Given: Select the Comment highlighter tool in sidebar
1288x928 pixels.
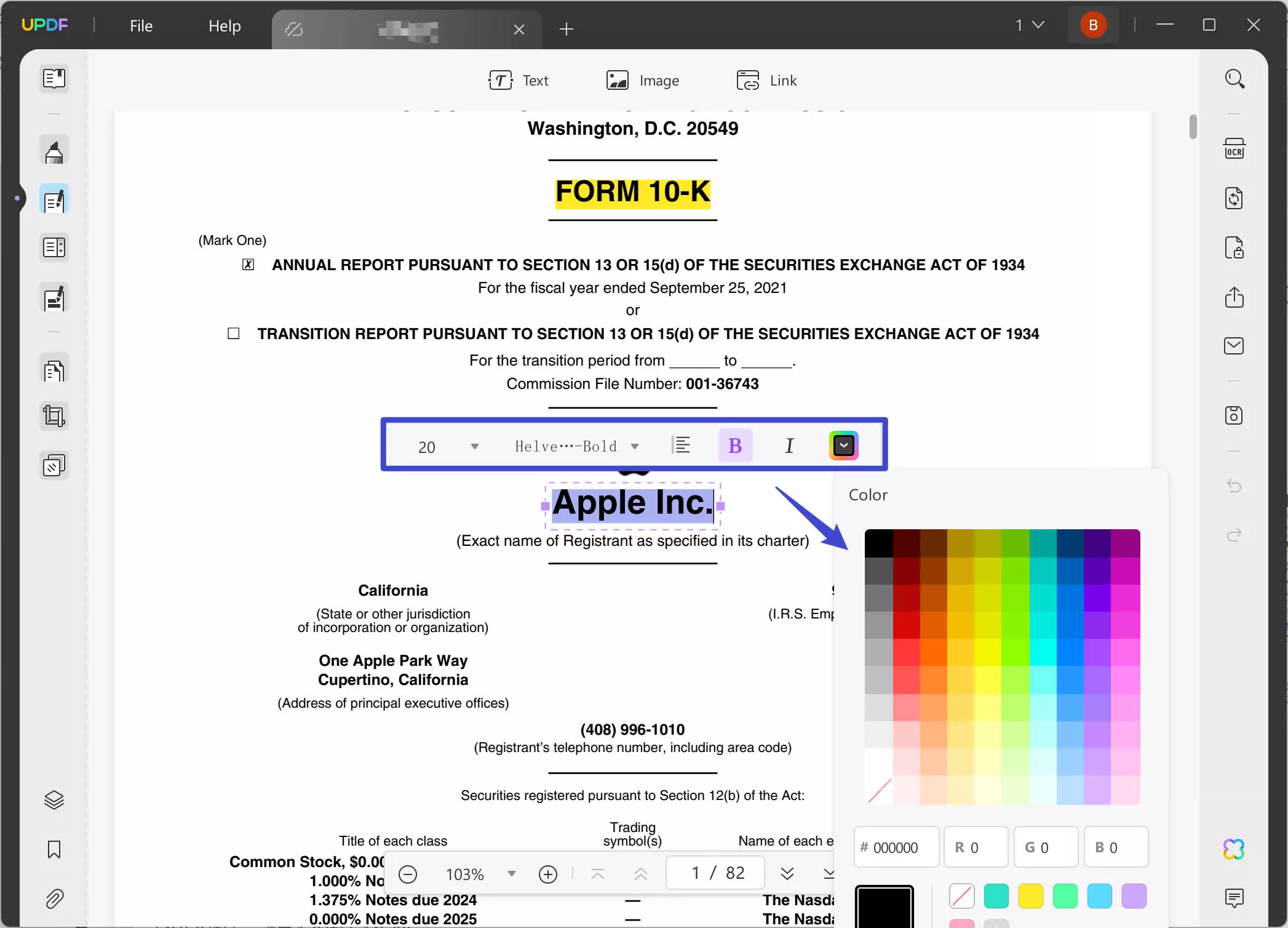Looking at the screenshot, I should point(54,151).
